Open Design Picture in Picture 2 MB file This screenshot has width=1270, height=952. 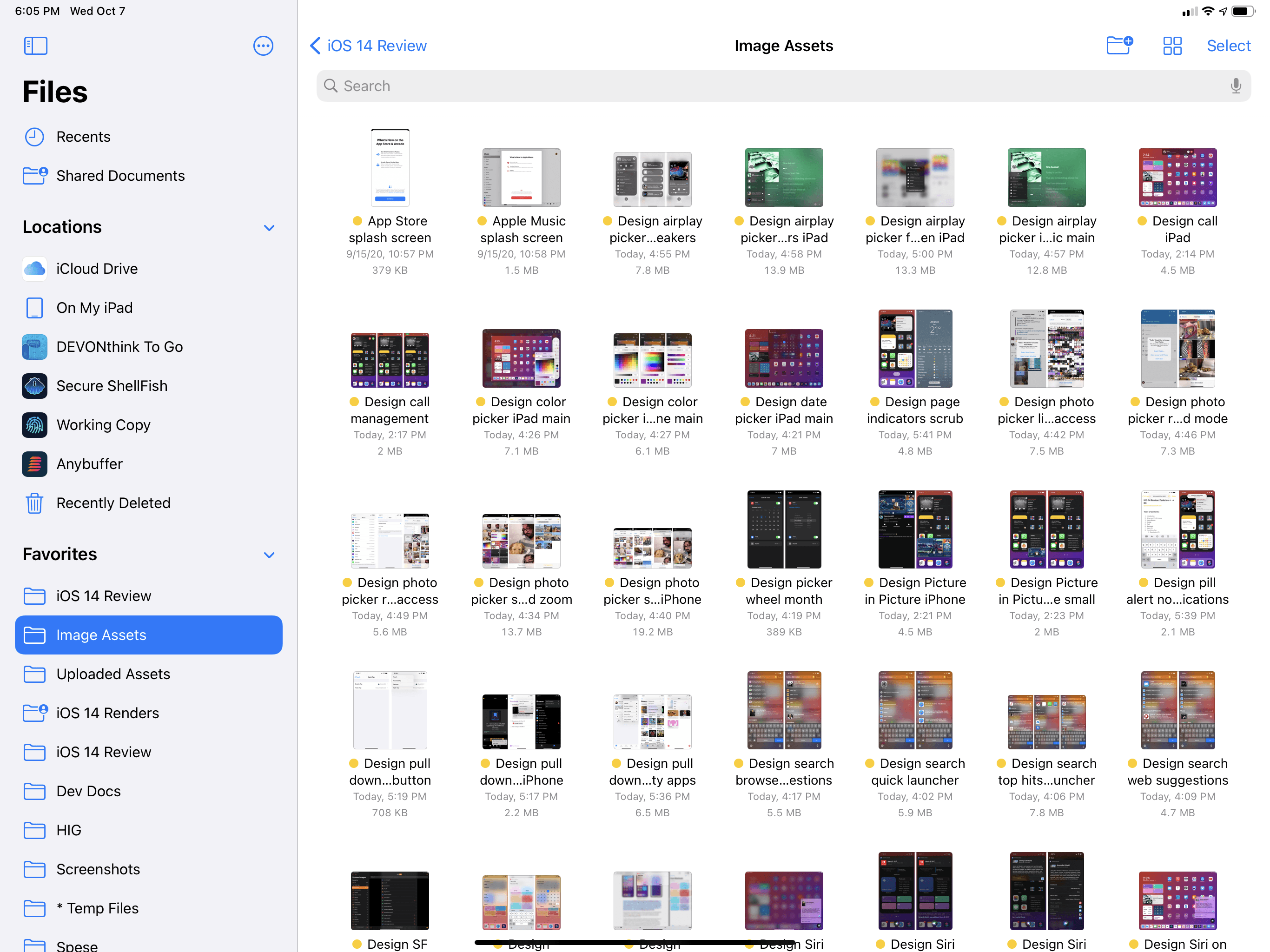tap(1046, 529)
